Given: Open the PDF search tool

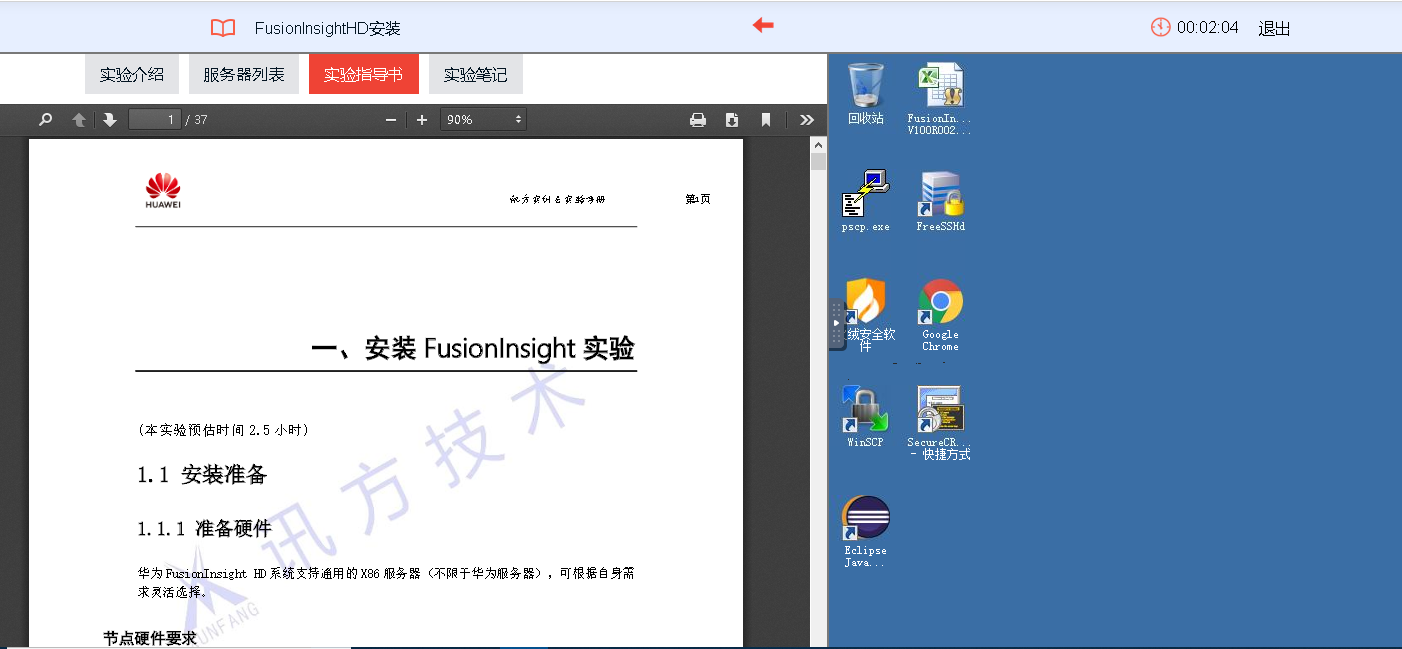Looking at the screenshot, I should point(44,119).
